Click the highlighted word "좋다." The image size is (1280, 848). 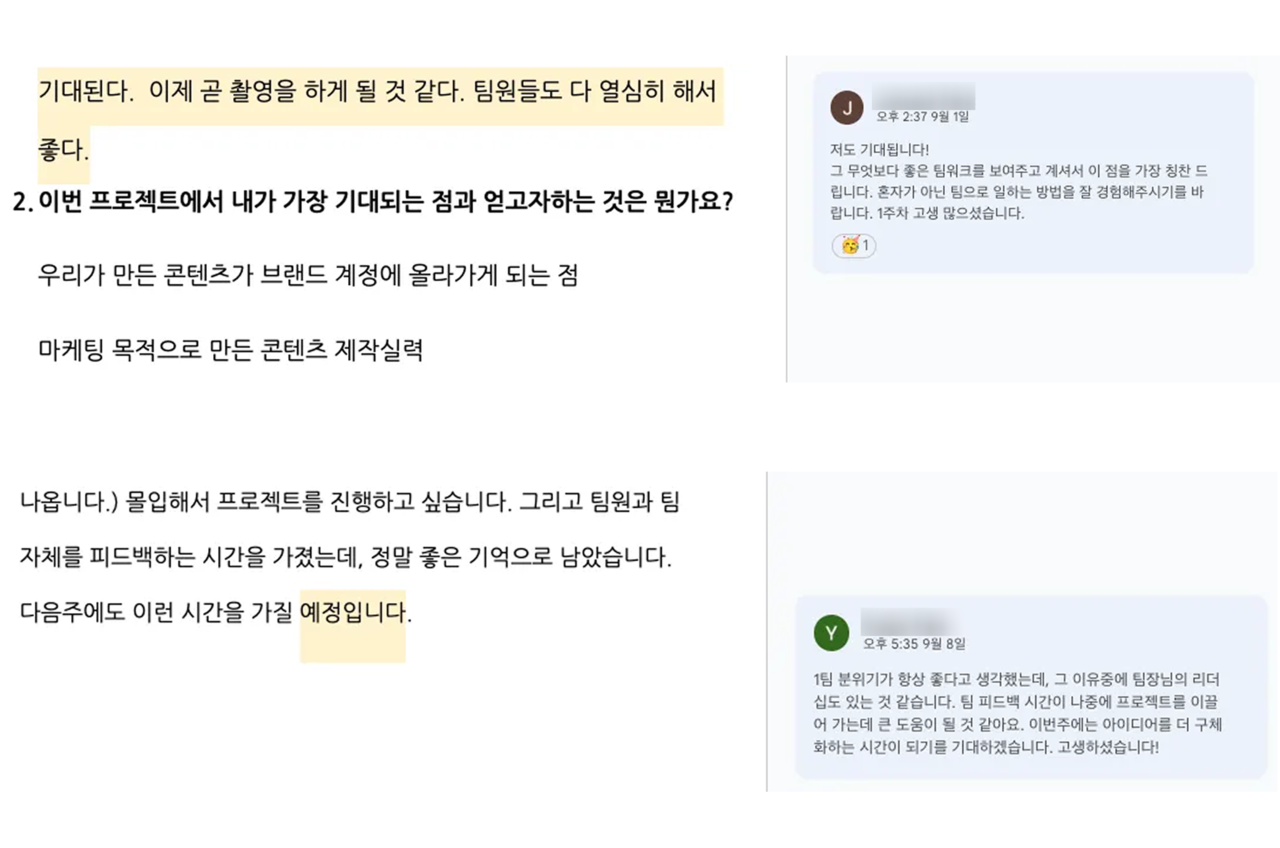tap(63, 151)
